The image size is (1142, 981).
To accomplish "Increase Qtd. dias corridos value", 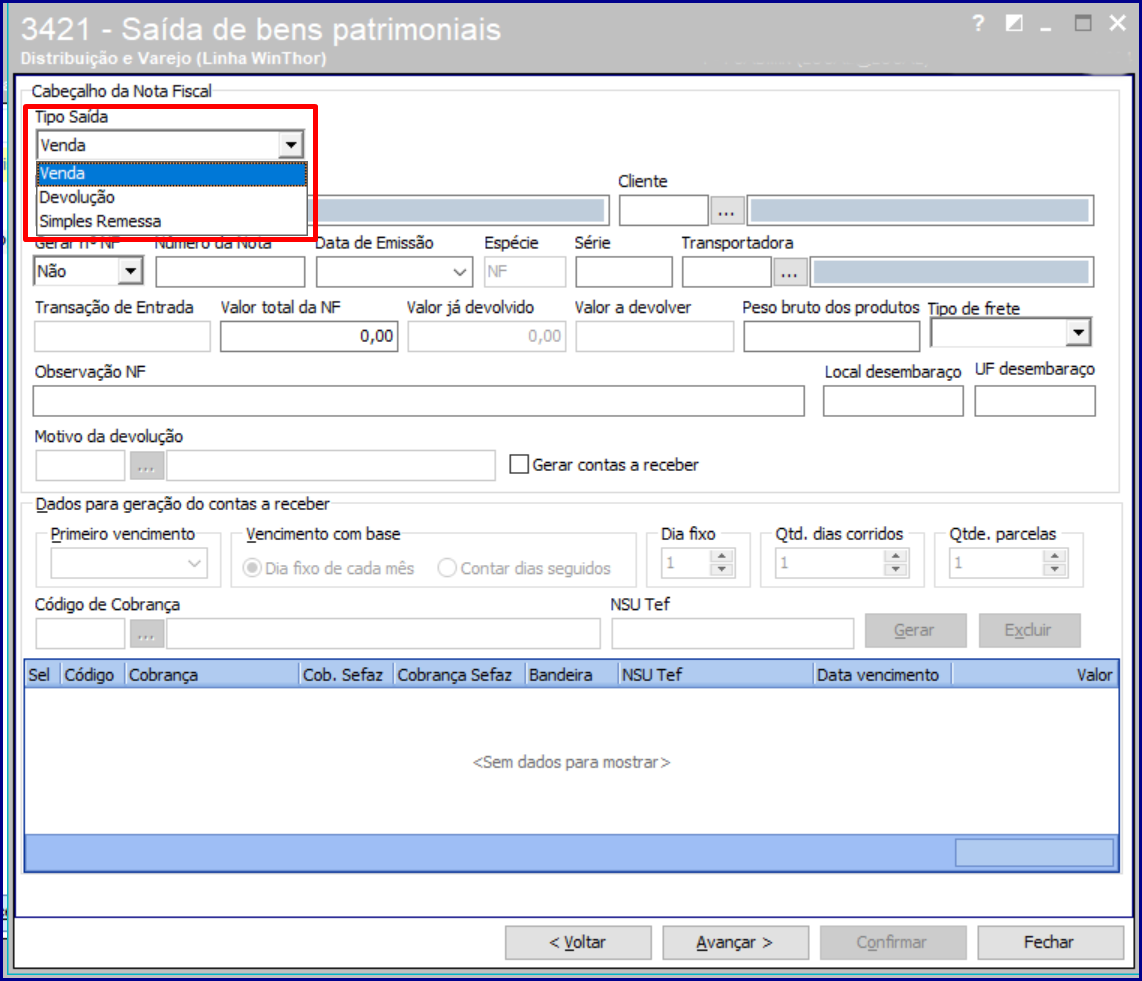I will coord(896,556).
